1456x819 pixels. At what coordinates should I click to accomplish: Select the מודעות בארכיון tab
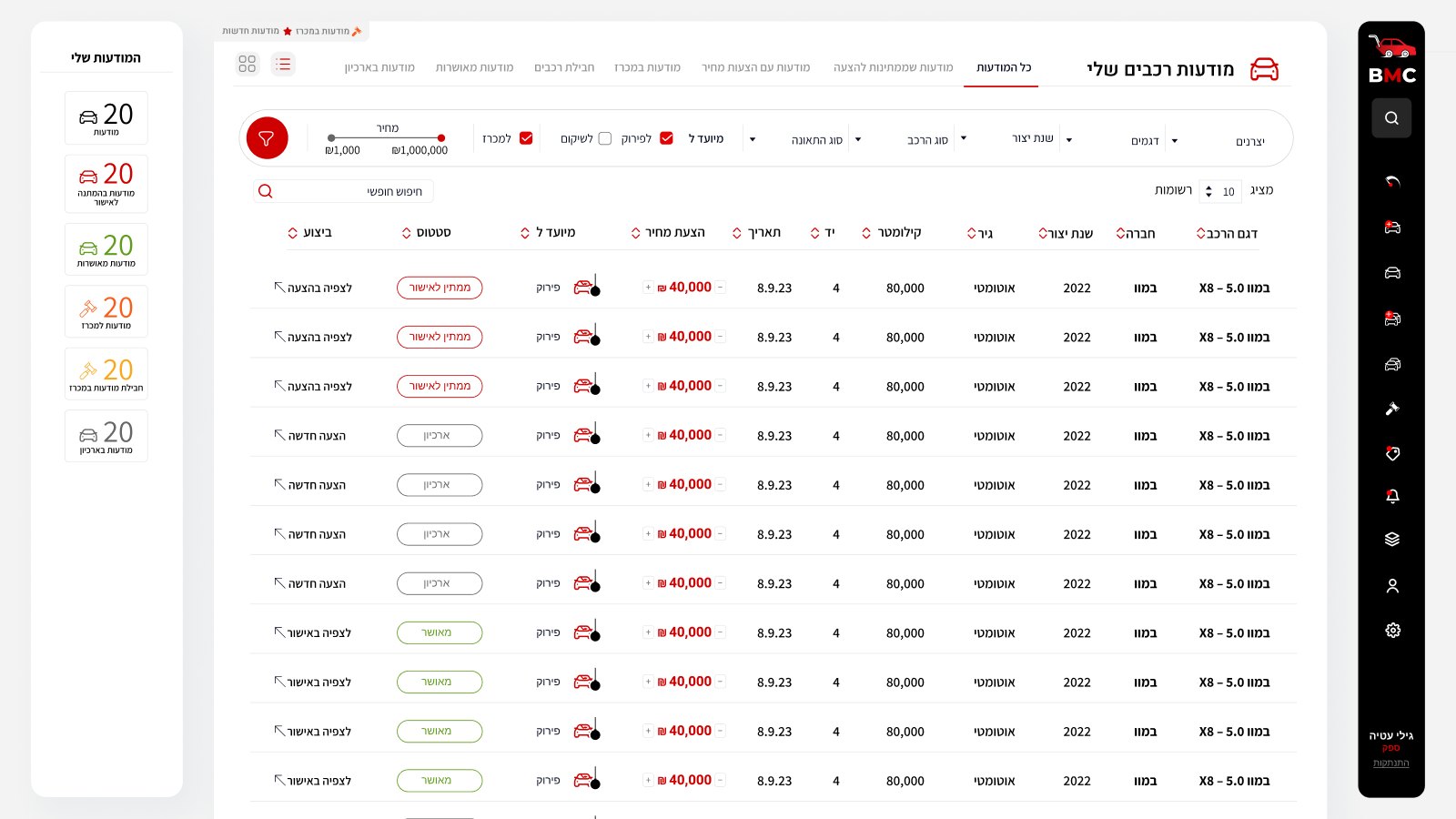(x=379, y=67)
